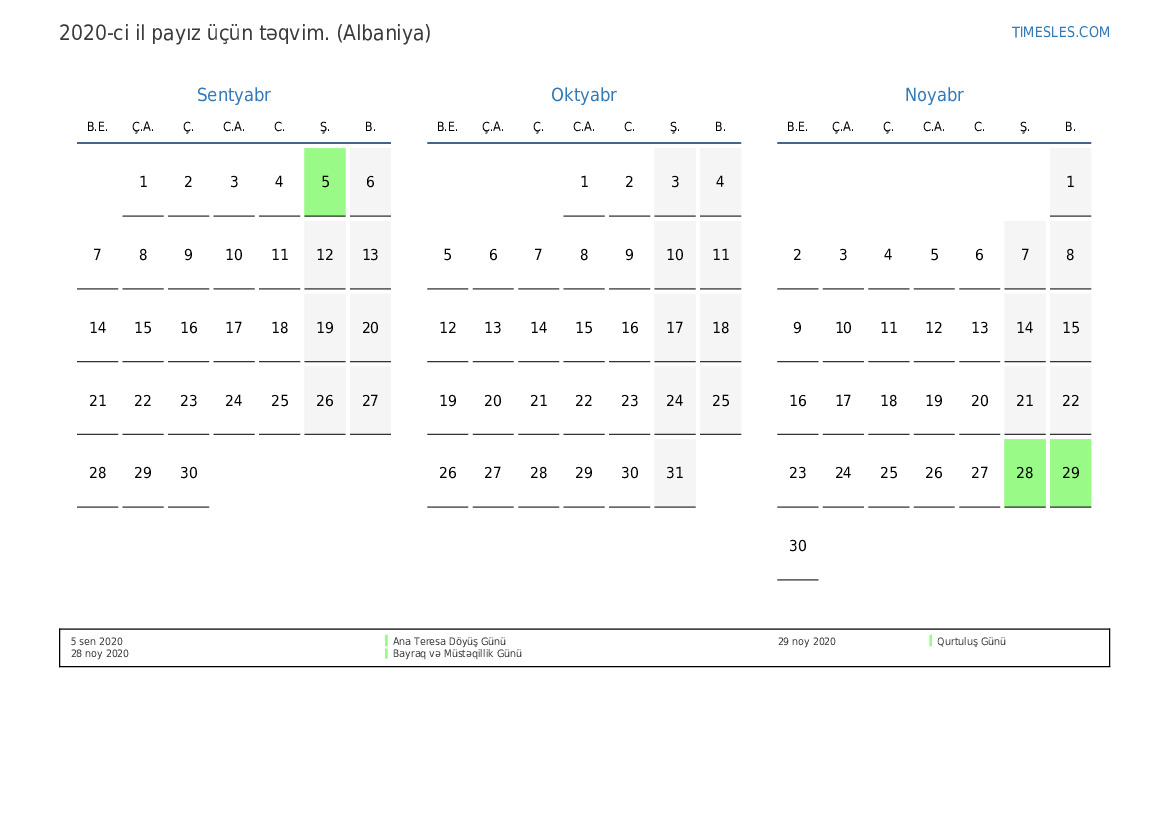
Task: Open the TIMESLES.COM link
Action: click(x=1060, y=32)
